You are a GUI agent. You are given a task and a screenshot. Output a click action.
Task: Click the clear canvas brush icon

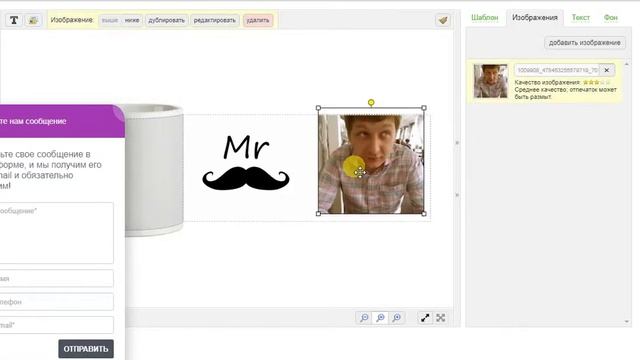tap(442, 20)
